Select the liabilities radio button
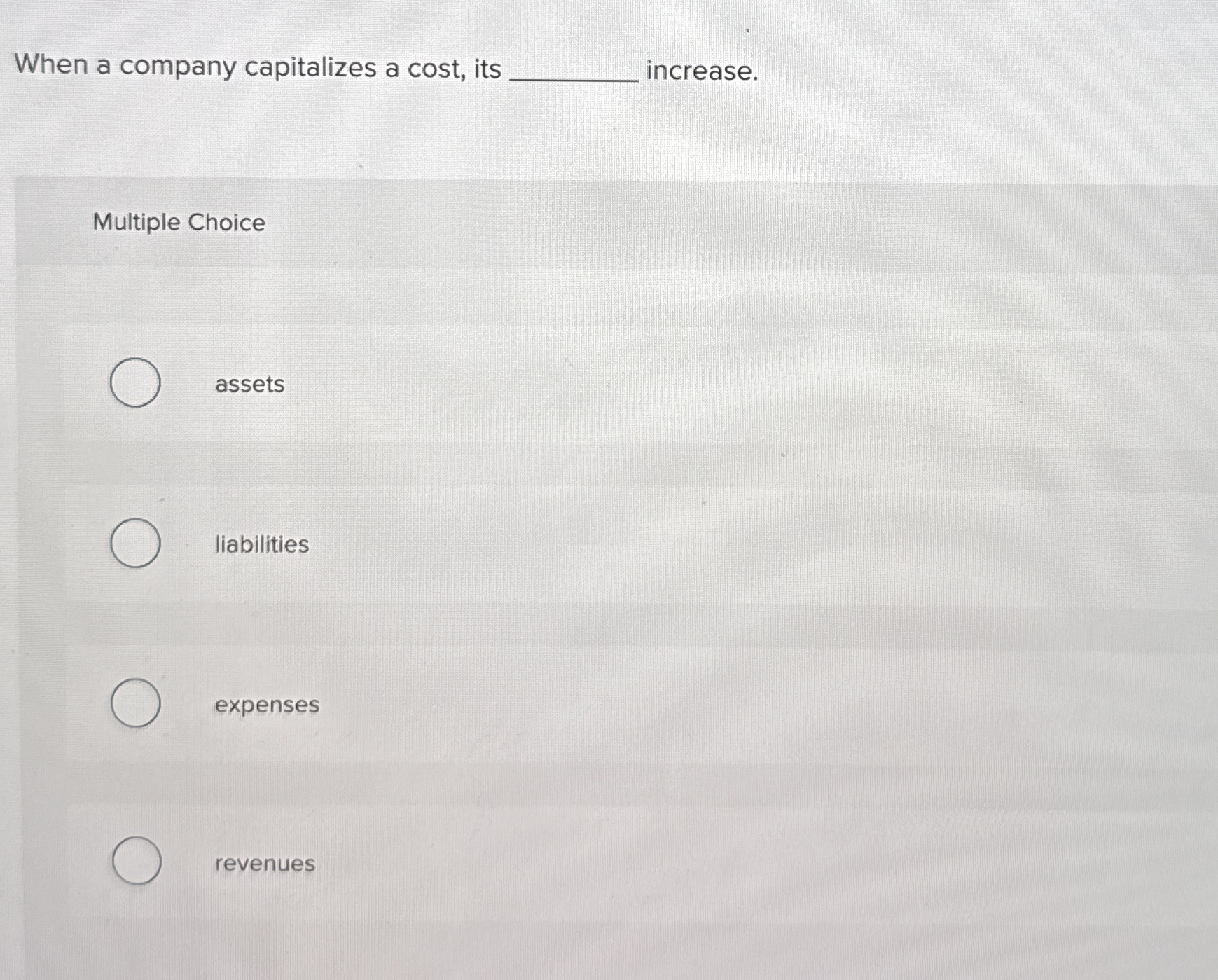Viewport: 1218px width, 980px height. 135,544
